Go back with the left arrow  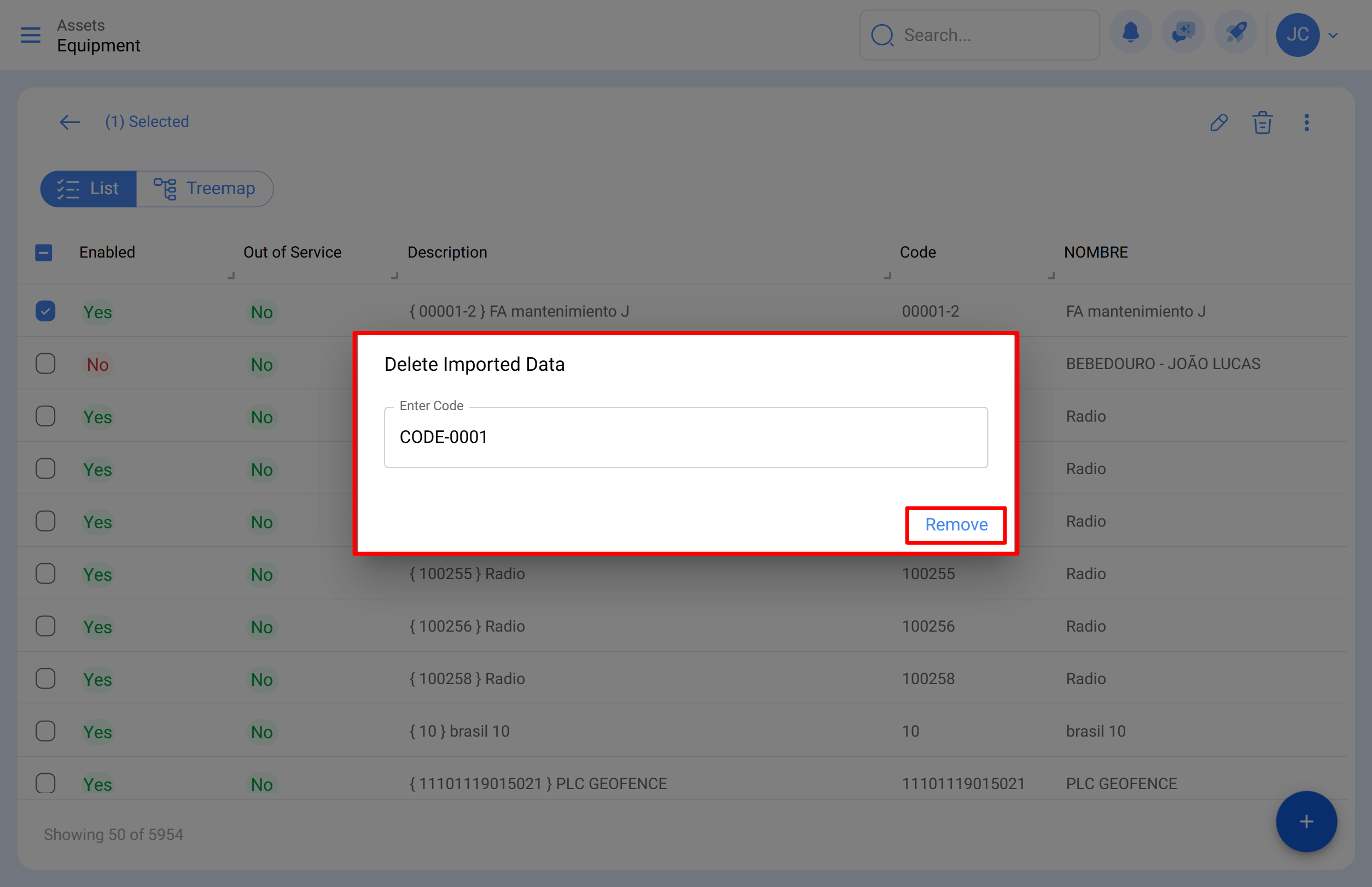pyautogui.click(x=69, y=122)
